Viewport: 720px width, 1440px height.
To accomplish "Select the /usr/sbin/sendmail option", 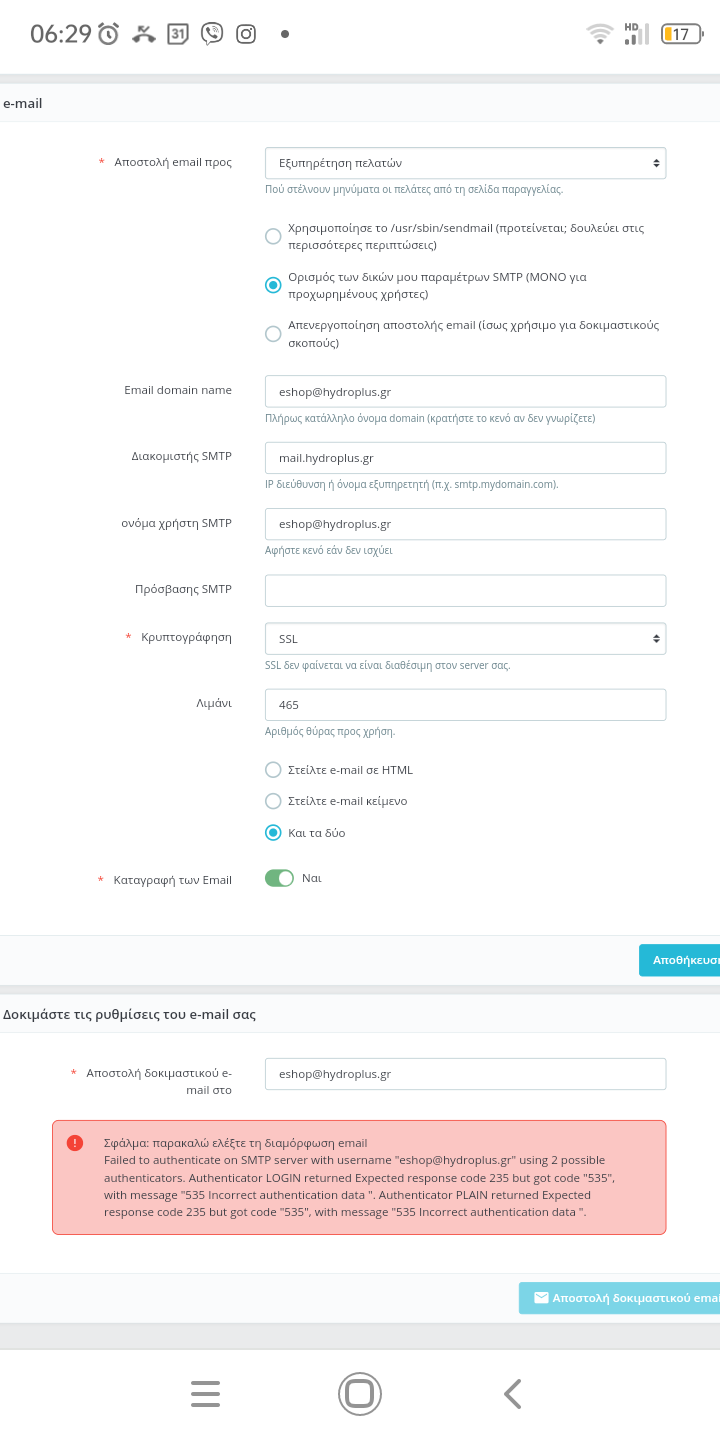I will (x=273, y=236).
